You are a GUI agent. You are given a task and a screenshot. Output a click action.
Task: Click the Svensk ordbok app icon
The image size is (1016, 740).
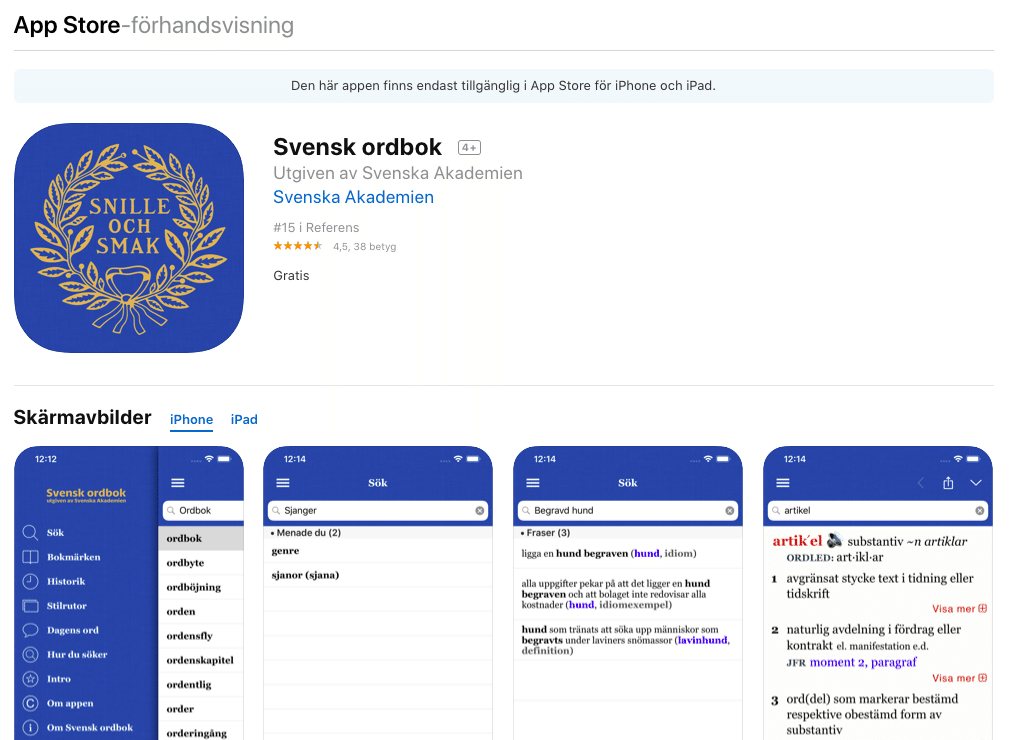(x=129, y=238)
